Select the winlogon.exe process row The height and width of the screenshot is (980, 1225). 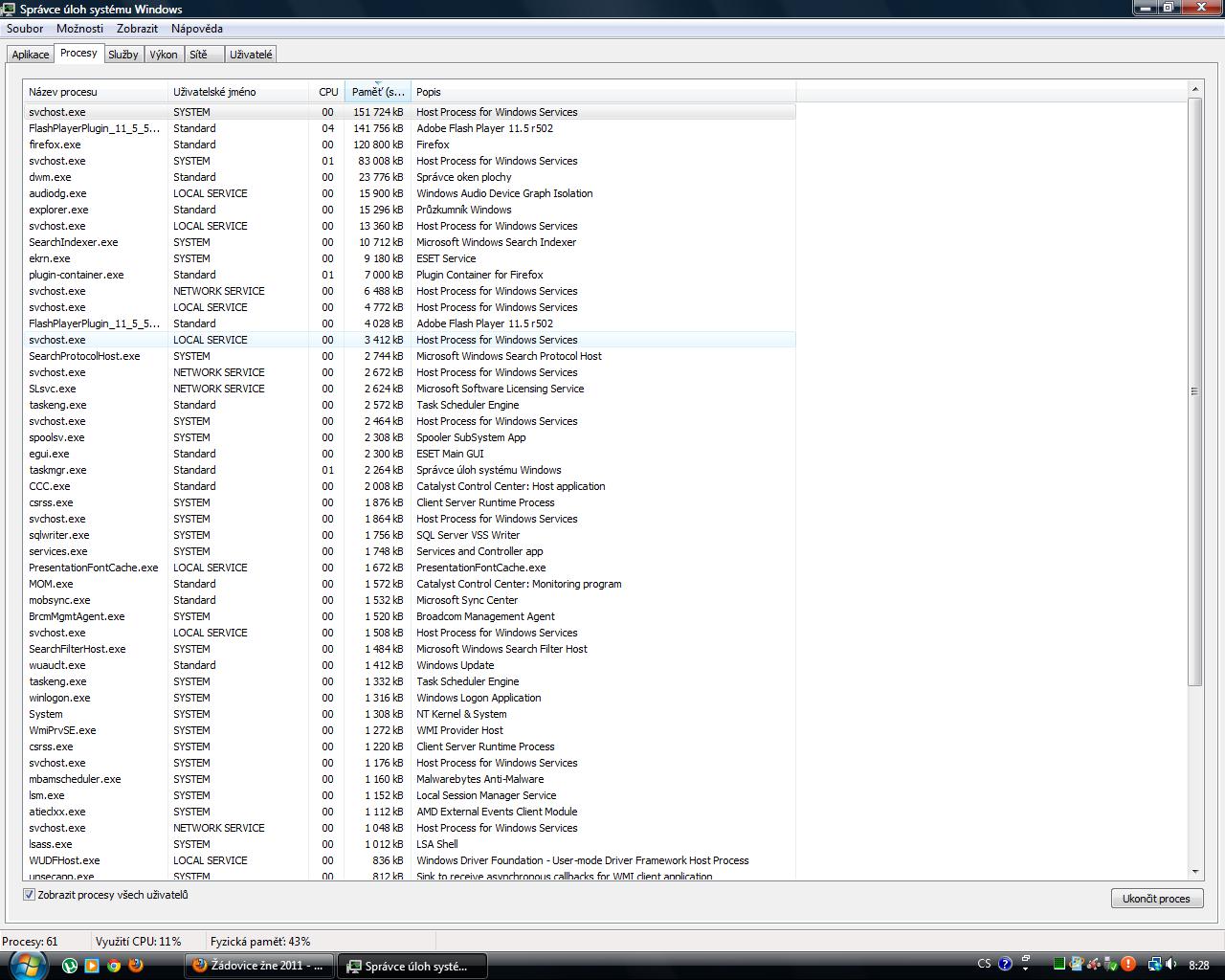(x=410, y=698)
